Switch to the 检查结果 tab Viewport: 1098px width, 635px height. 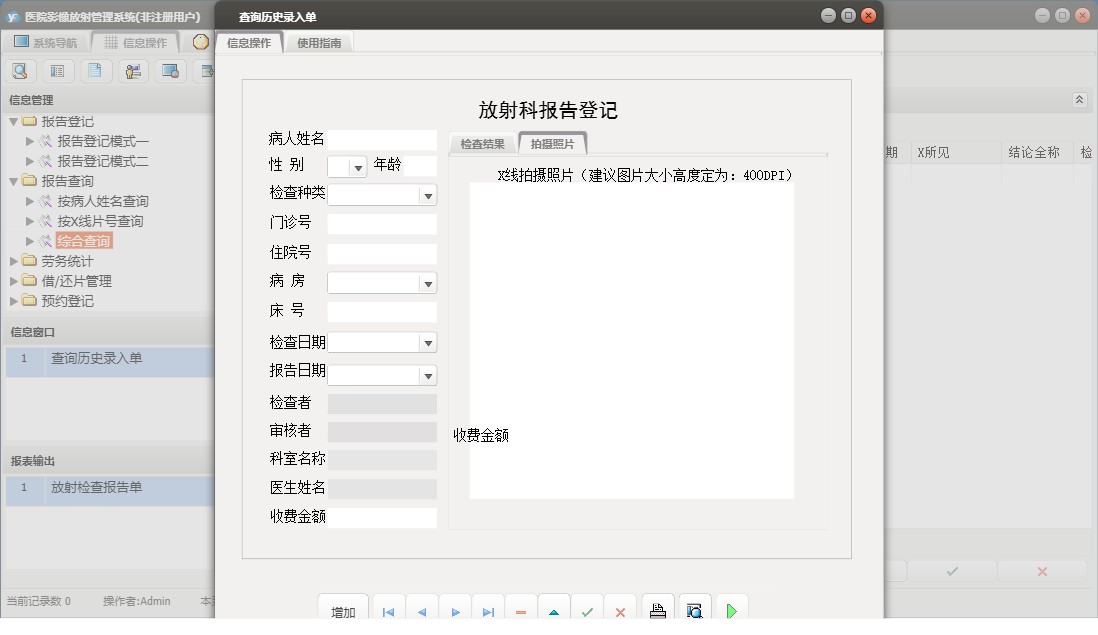click(481, 142)
